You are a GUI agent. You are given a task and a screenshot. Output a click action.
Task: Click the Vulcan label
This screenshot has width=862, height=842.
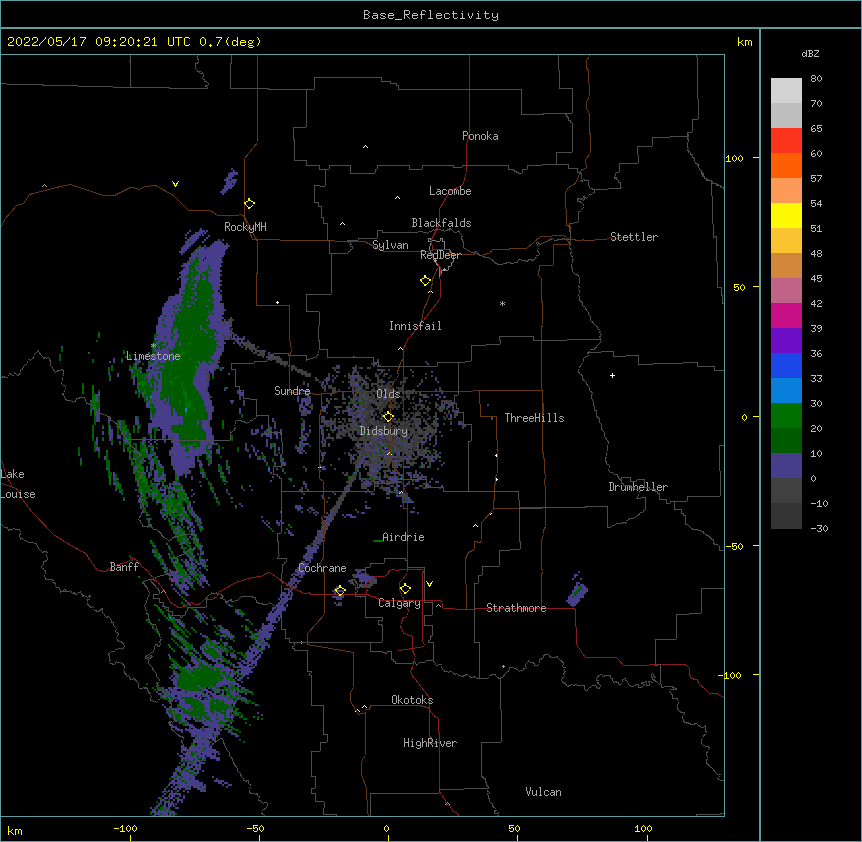tap(543, 792)
